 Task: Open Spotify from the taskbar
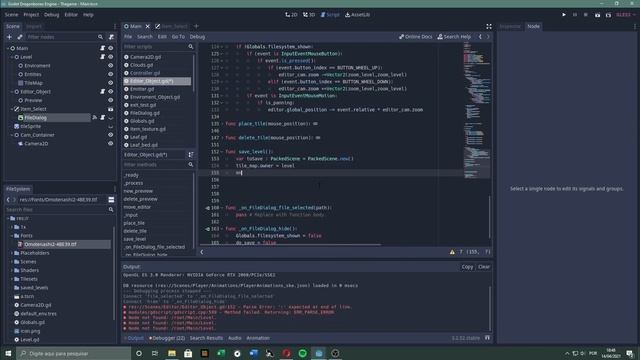[x=302, y=353]
